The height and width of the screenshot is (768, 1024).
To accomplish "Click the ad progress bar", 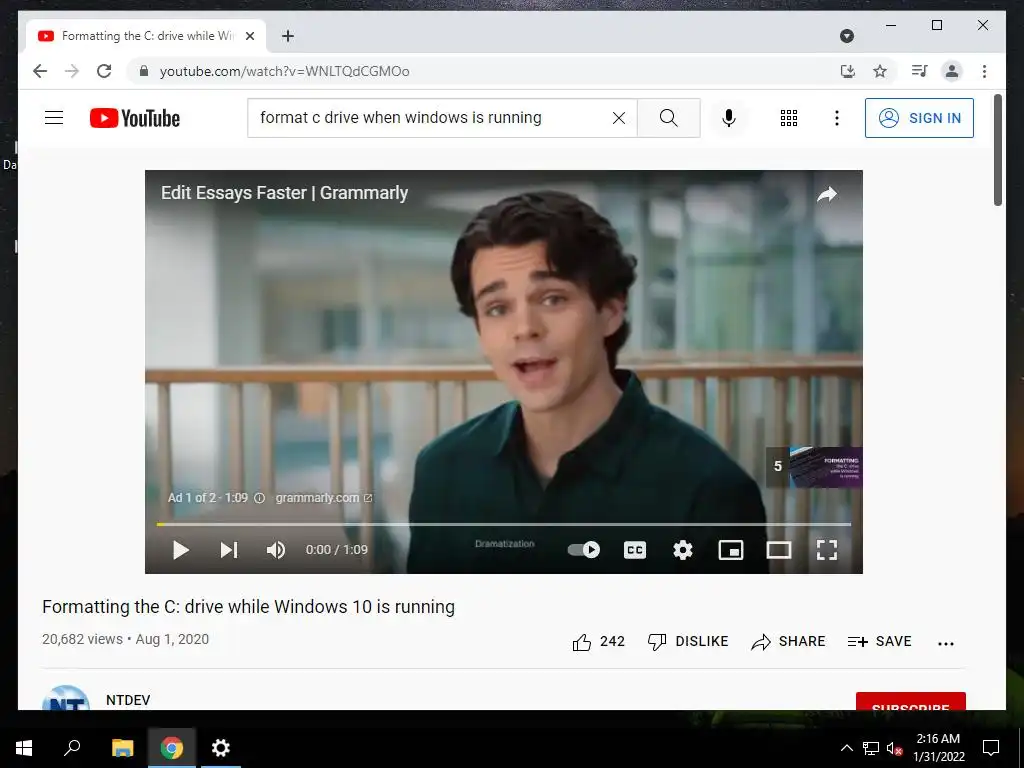I will pos(504,524).
